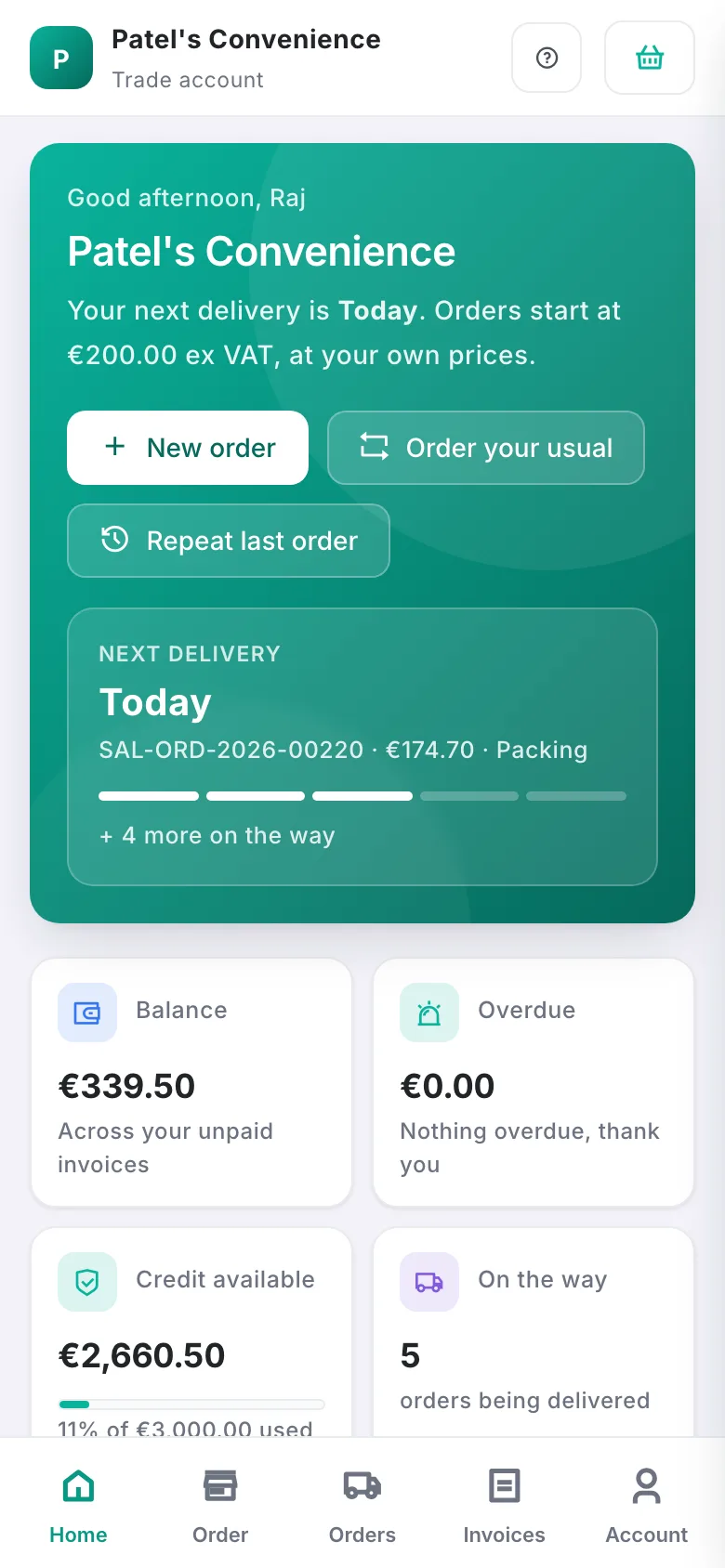The height and width of the screenshot is (1568, 725).
Task: Click the On the way truck icon
Action: pos(429,1282)
